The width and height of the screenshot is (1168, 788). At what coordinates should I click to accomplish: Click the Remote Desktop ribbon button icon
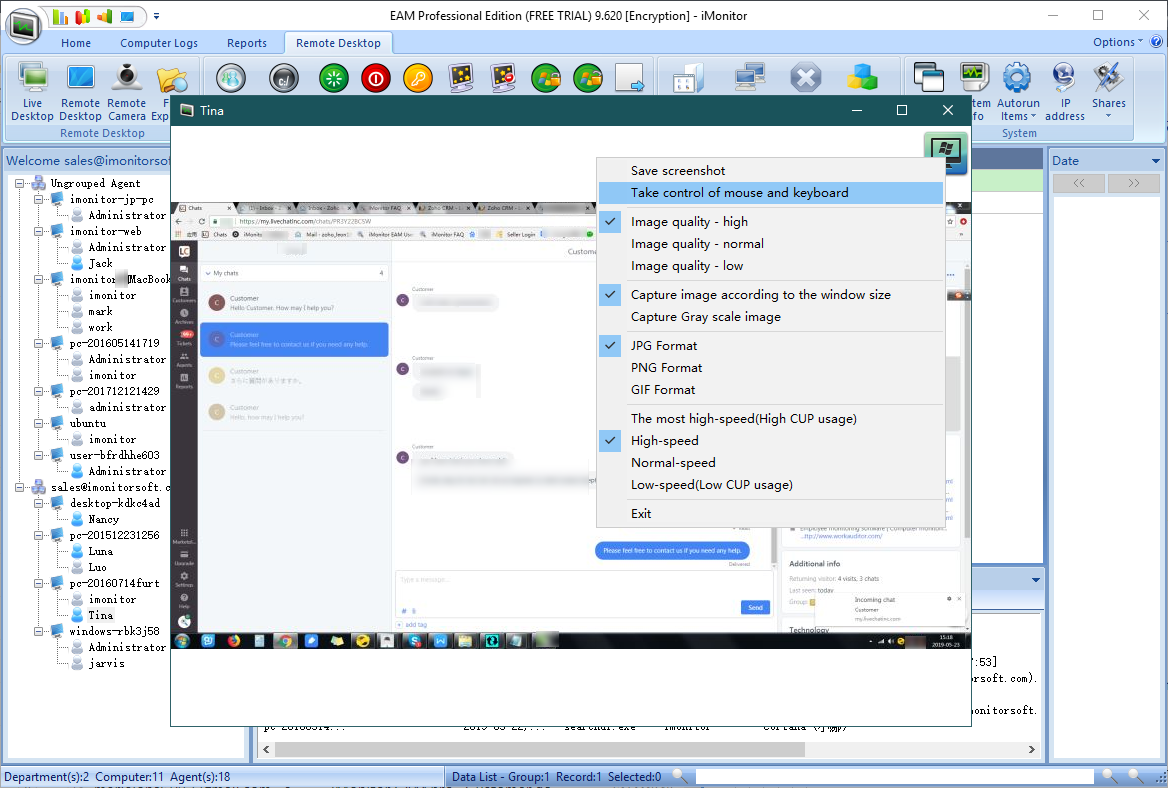click(x=80, y=77)
